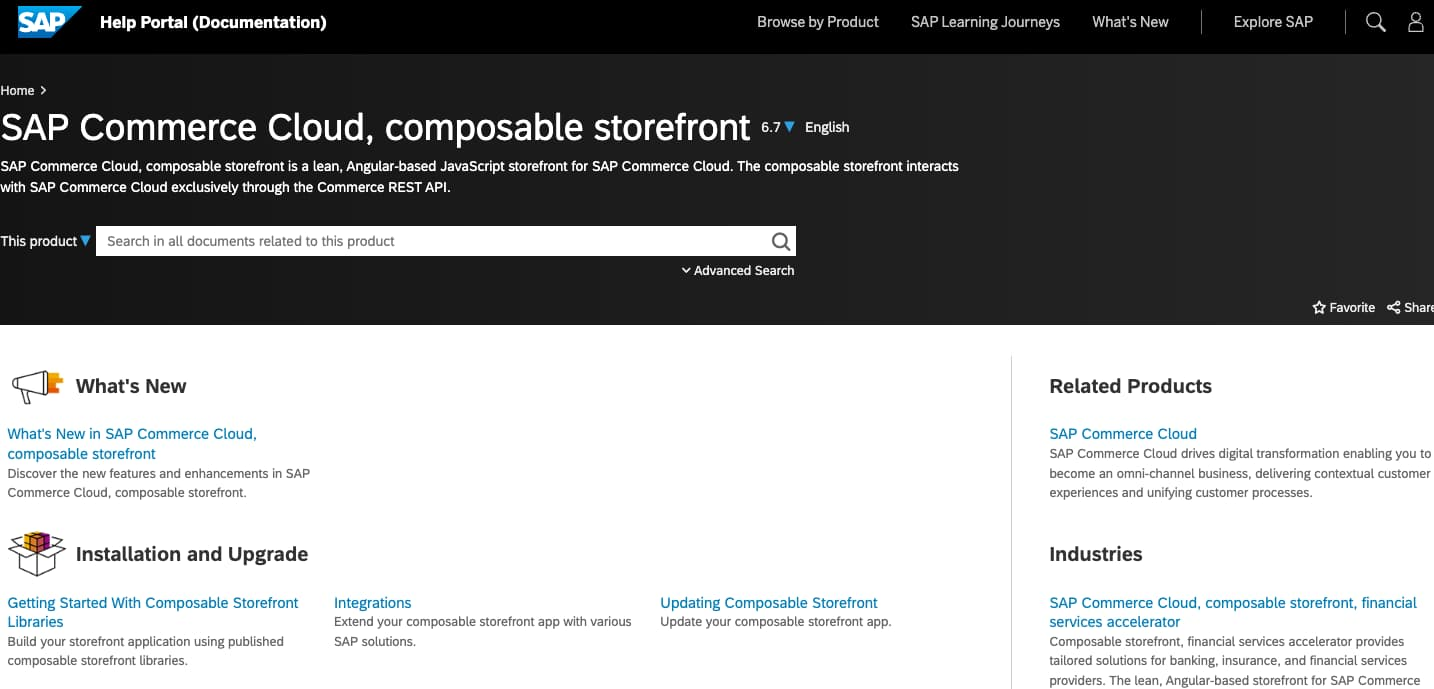
Task: Open Updating Composable Storefront link
Action: [x=769, y=603]
